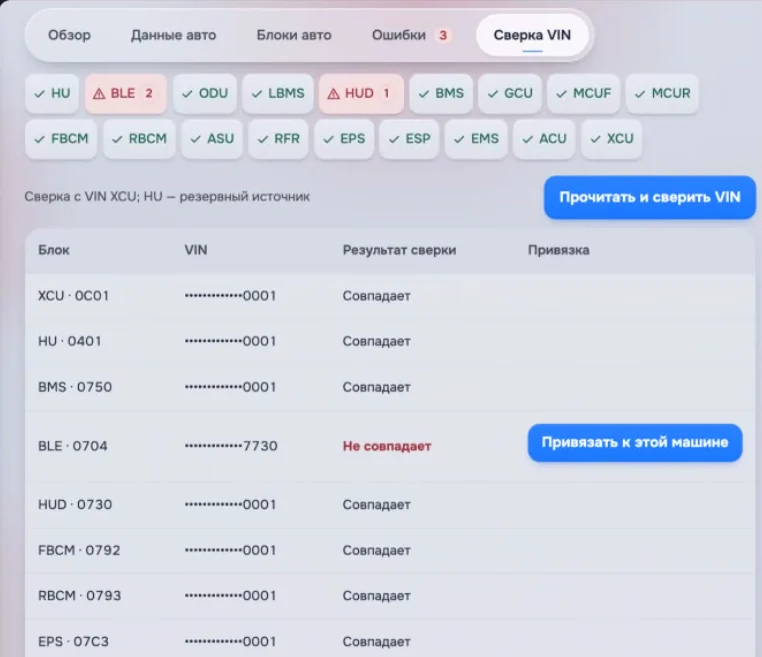Open the Блоки авто tab

point(294,35)
